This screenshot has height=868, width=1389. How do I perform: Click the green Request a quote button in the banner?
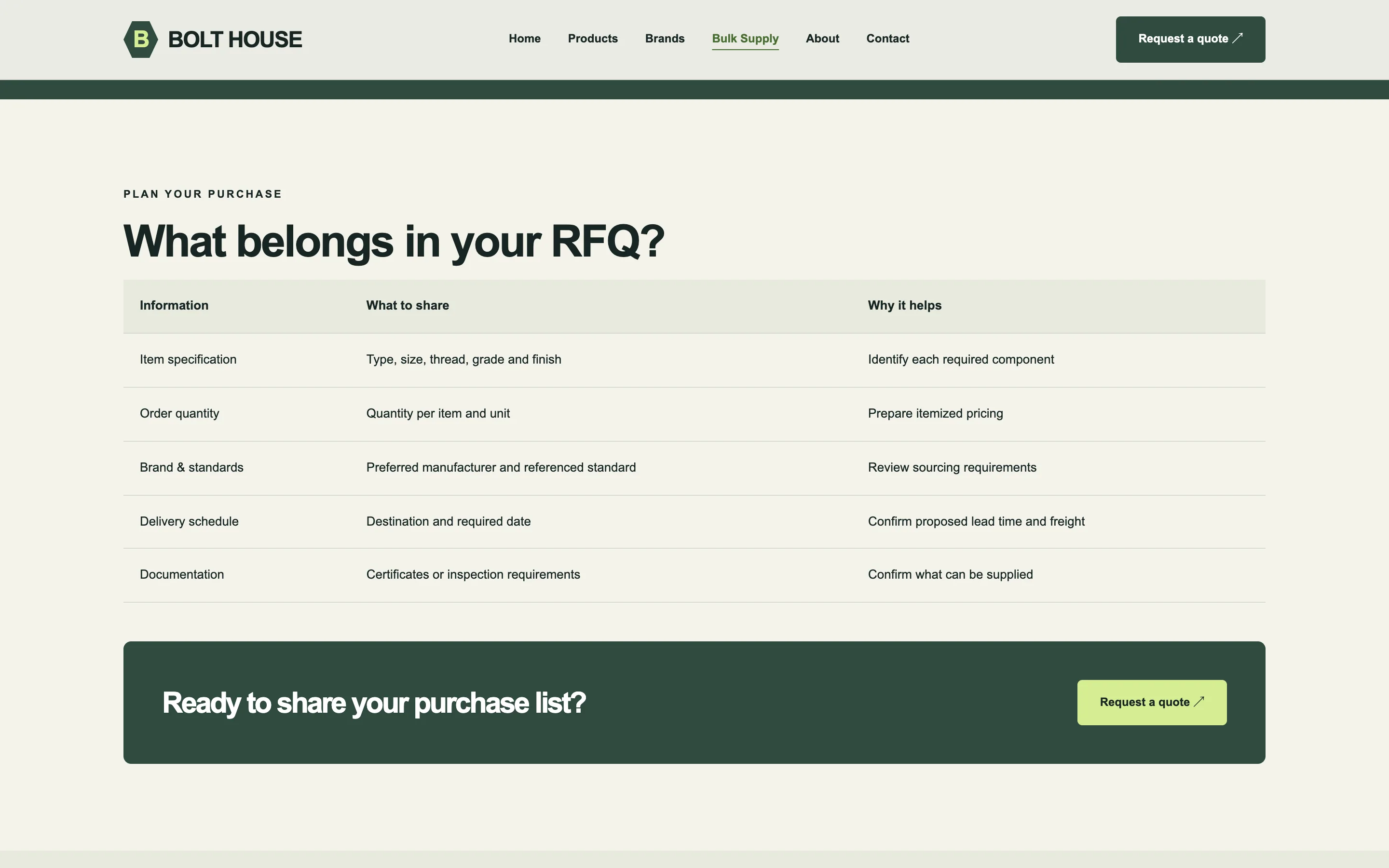pos(1151,702)
